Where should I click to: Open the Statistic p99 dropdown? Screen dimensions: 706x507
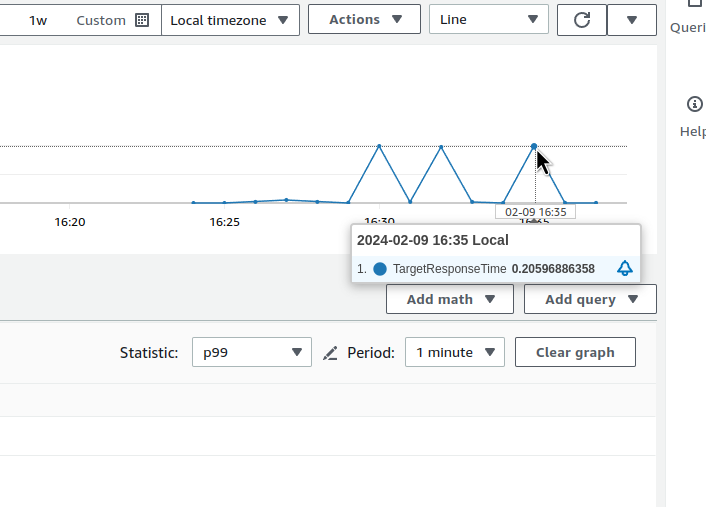252,352
